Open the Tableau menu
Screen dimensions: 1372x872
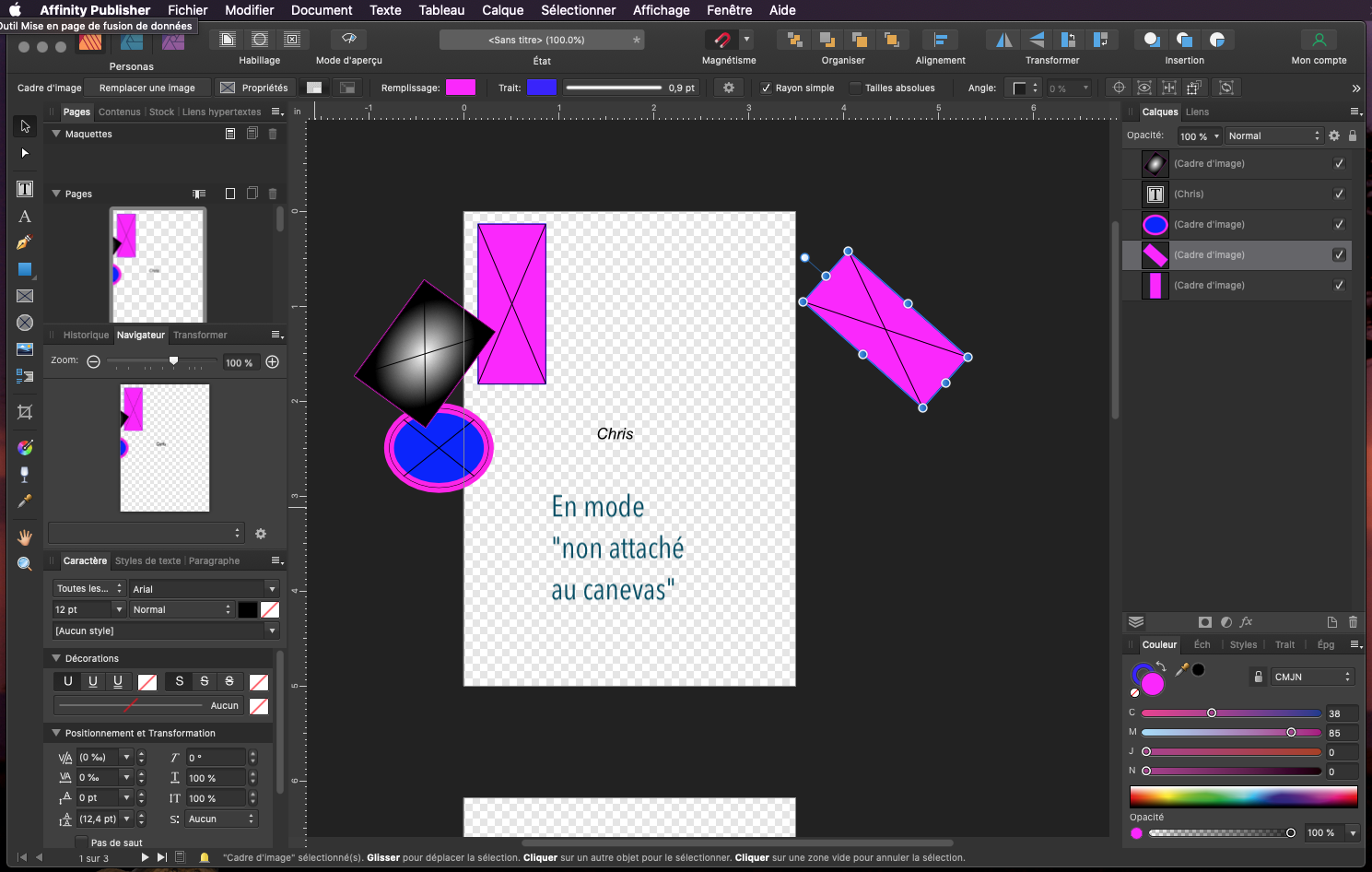click(441, 10)
